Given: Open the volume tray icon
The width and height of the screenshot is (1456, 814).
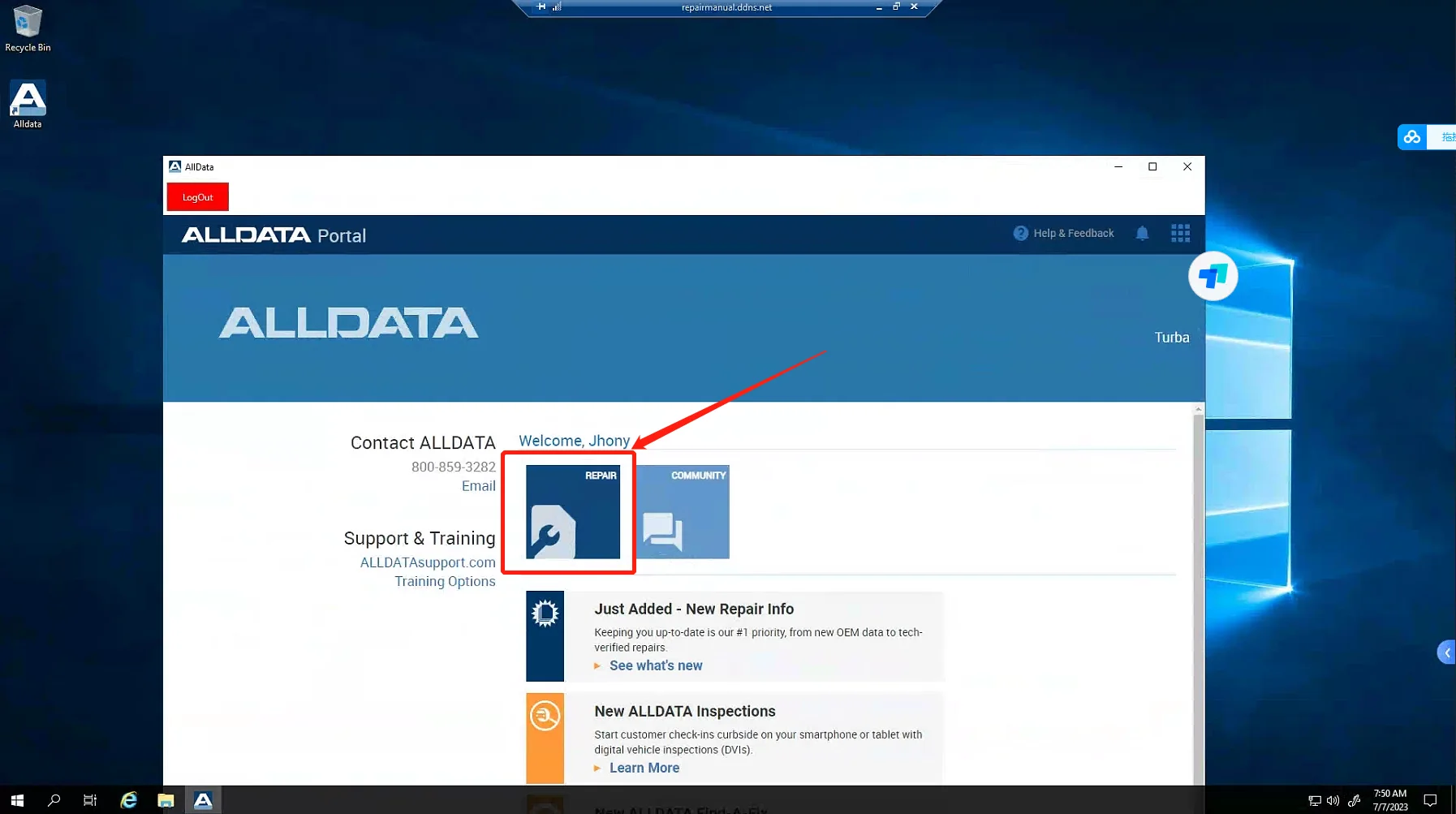Looking at the screenshot, I should tap(1333, 801).
